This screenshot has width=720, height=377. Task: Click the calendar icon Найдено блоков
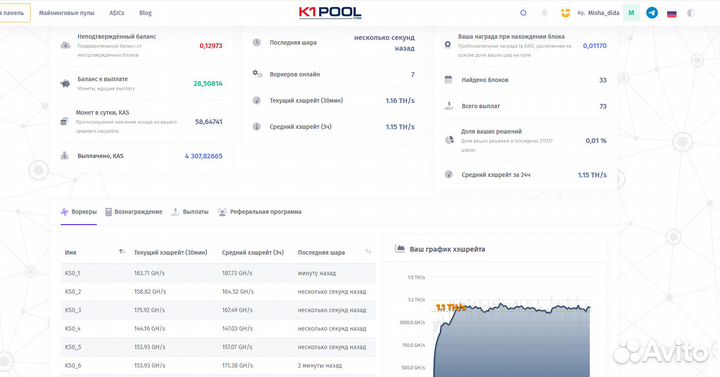tap(449, 79)
